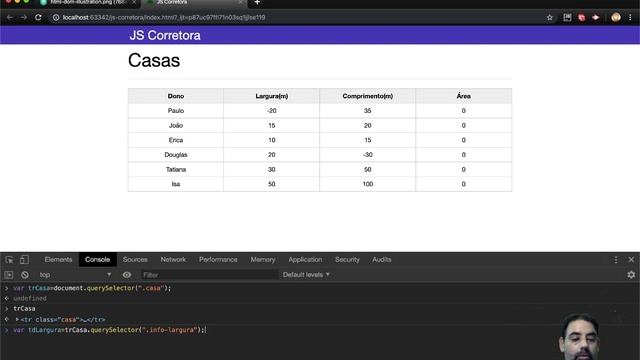Image resolution: width=640 pixels, height=360 pixels.
Task: Reload the localhost page
Action: (38, 18)
